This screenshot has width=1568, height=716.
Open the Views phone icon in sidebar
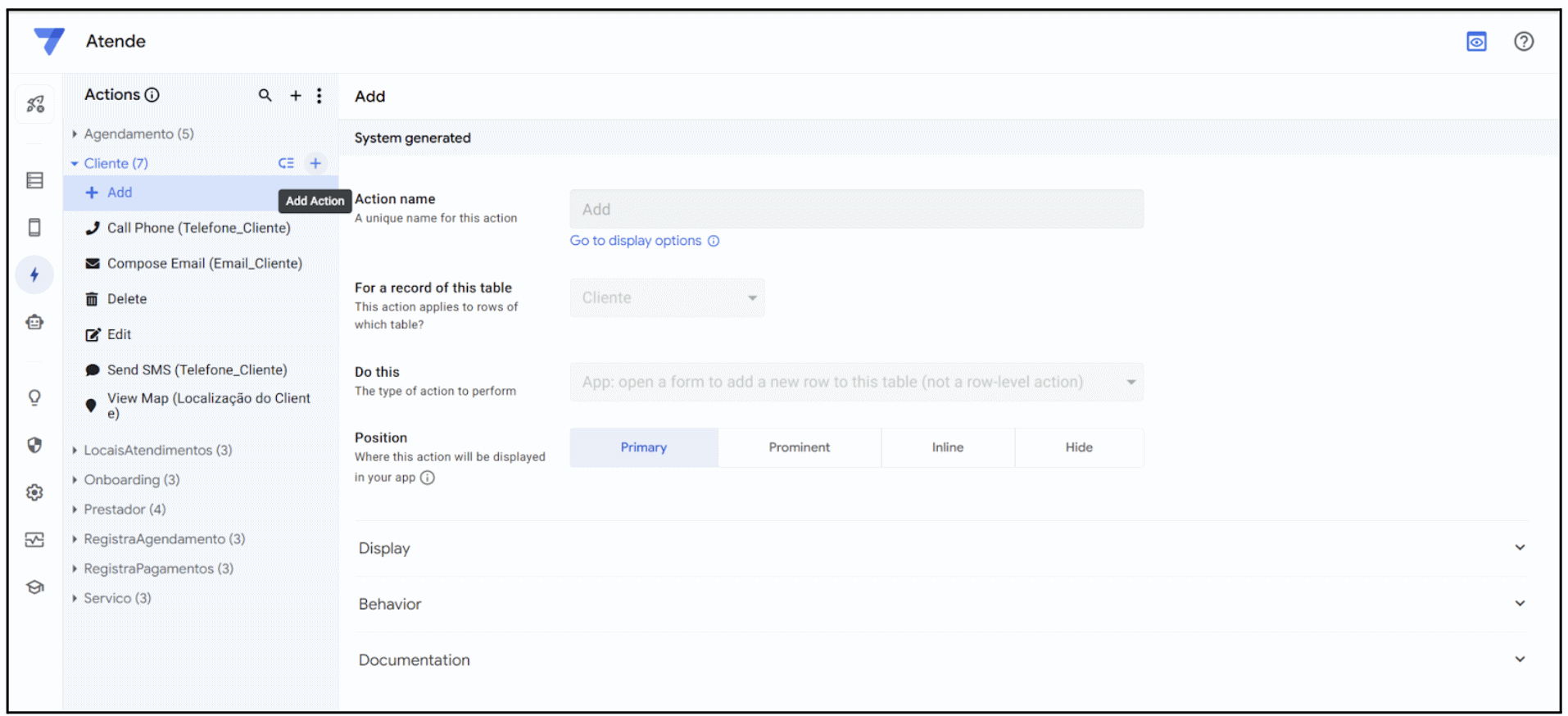pos(34,228)
